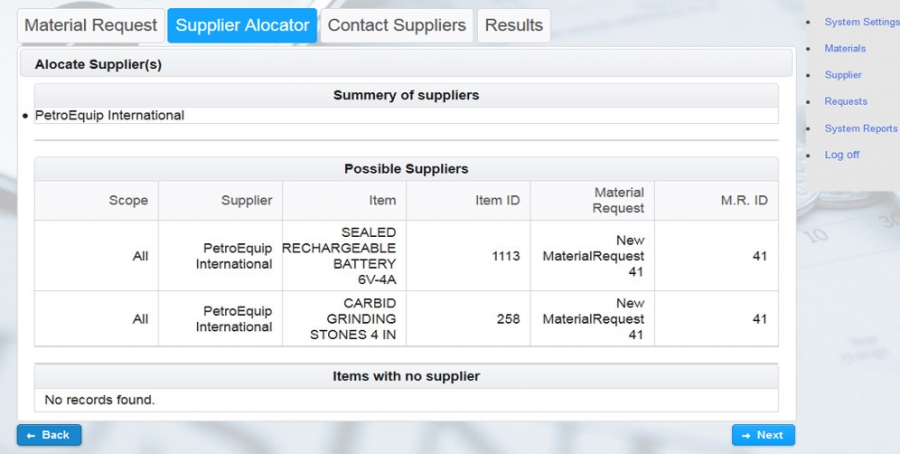Screen dimensions: 900x454
Task: Open the System Reports link
Action: click(x=860, y=128)
